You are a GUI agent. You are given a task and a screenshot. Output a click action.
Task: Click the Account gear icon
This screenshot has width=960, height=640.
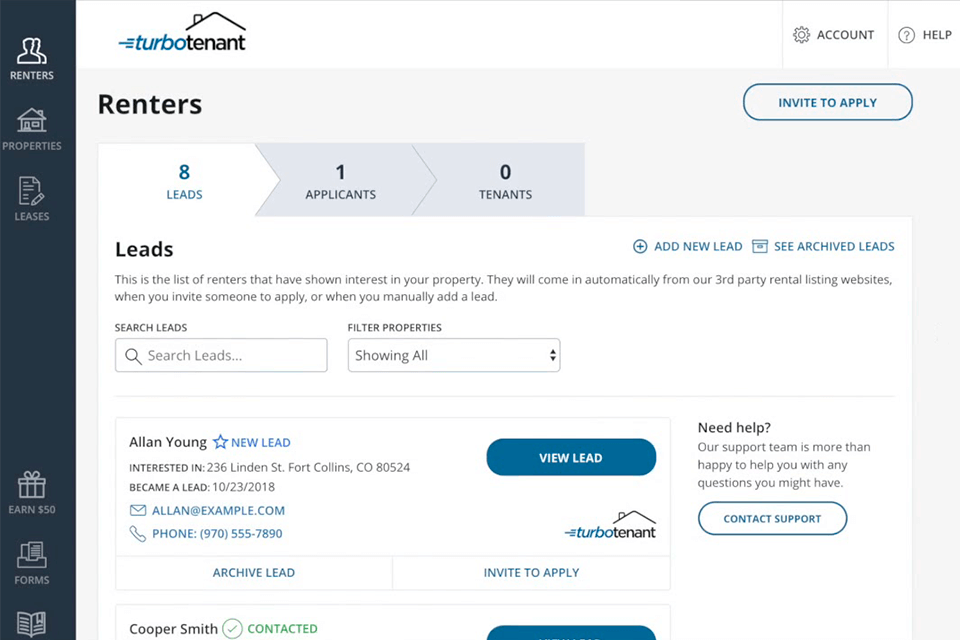coord(801,35)
